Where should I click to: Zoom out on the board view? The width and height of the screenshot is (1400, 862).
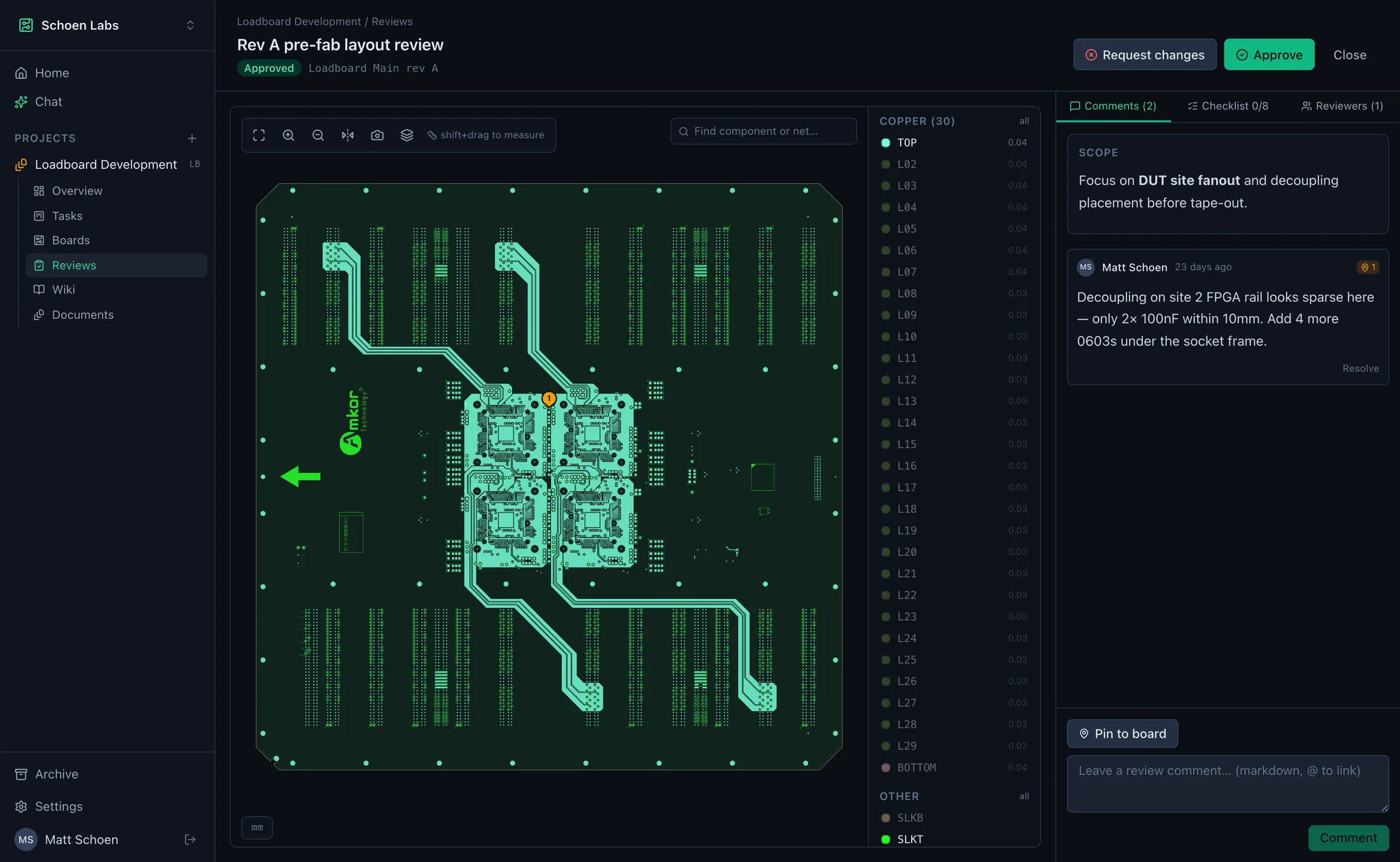[x=318, y=135]
